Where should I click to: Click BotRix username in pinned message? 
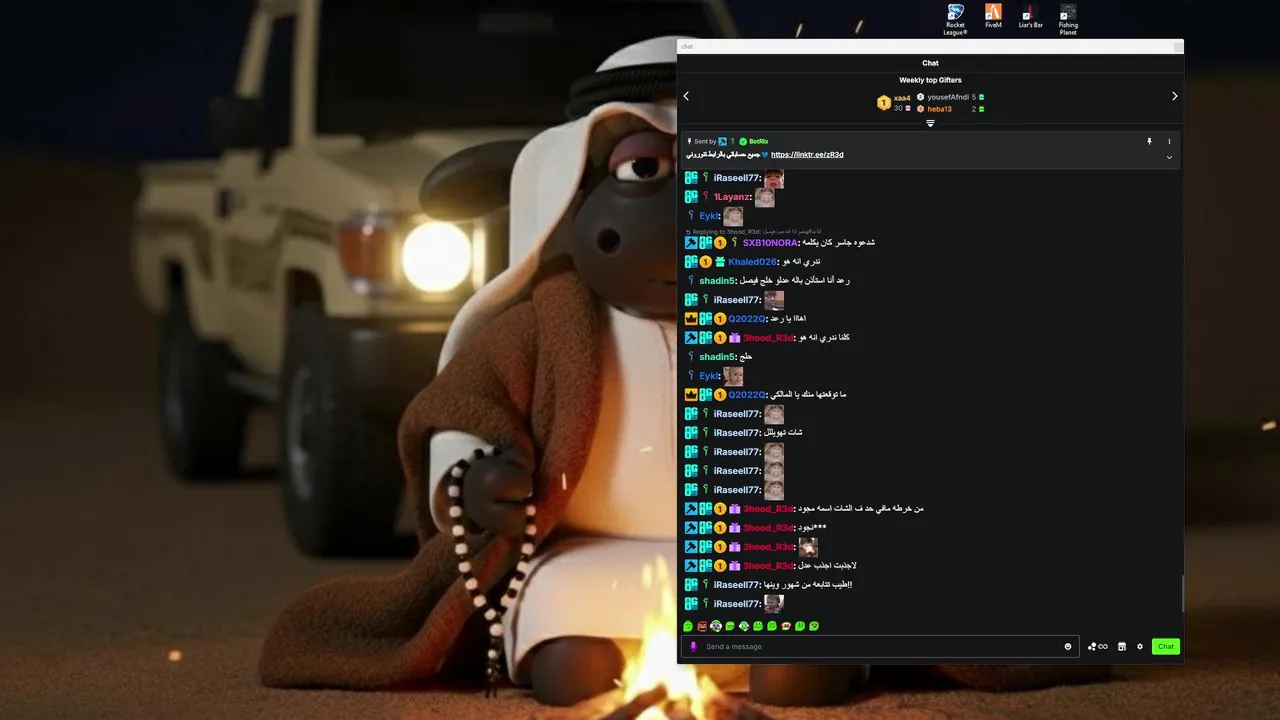(758, 141)
